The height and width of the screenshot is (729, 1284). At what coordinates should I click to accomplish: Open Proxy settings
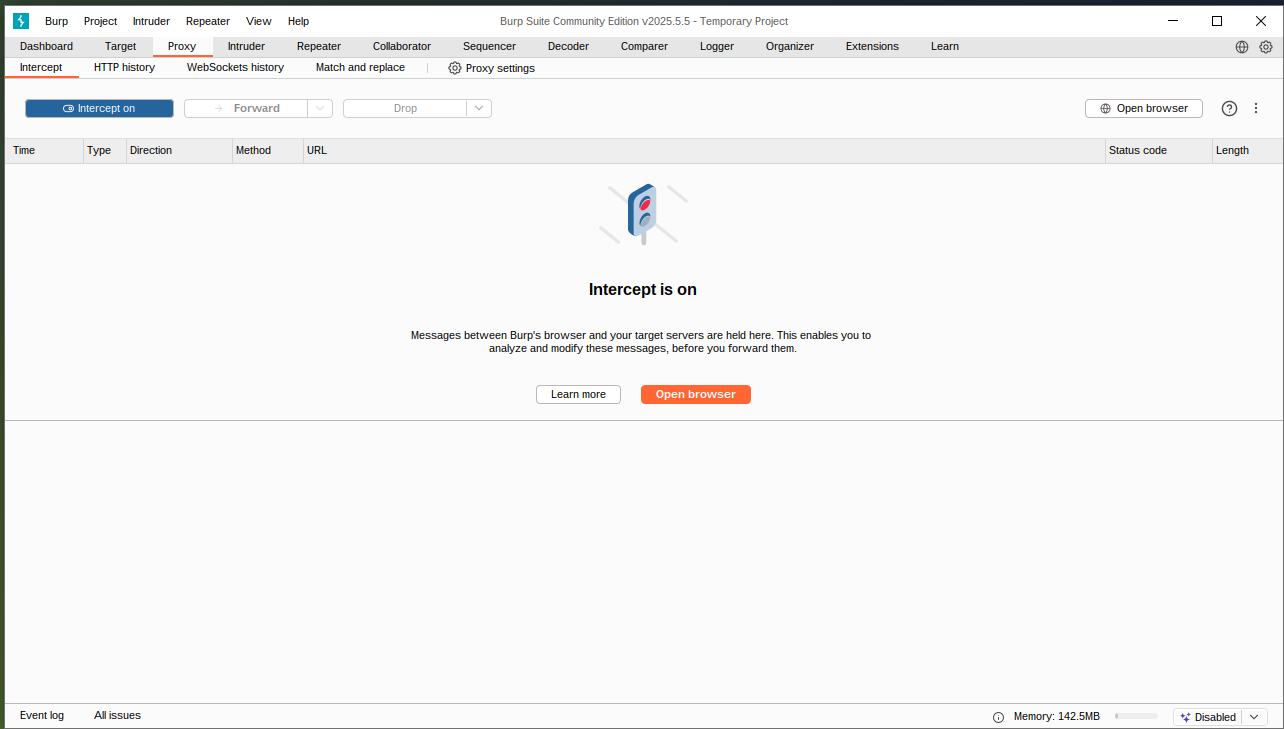[x=491, y=68]
